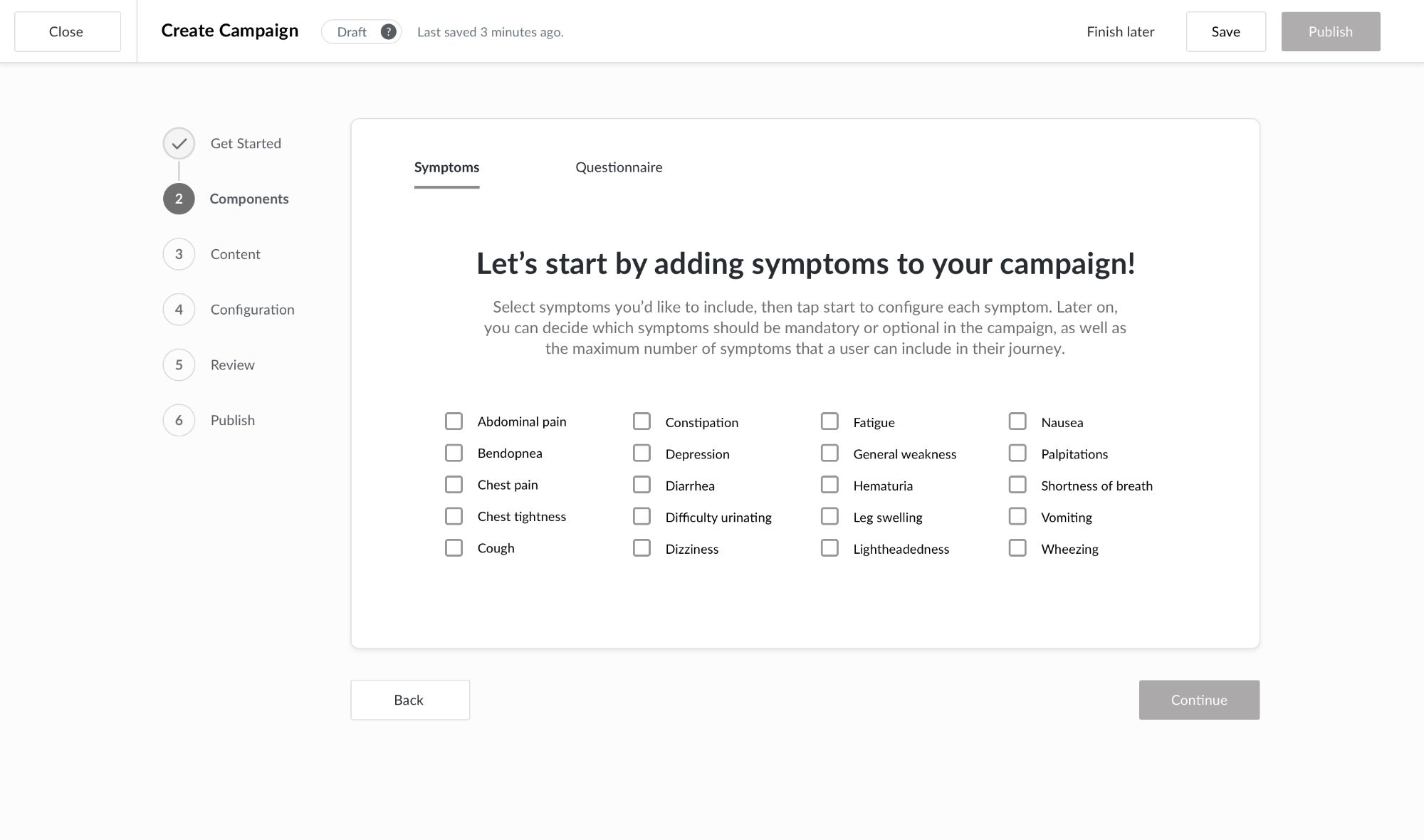The width and height of the screenshot is (1424, 840).
Task: Click the Draft status help question mark icon
Action: [388, 31]
